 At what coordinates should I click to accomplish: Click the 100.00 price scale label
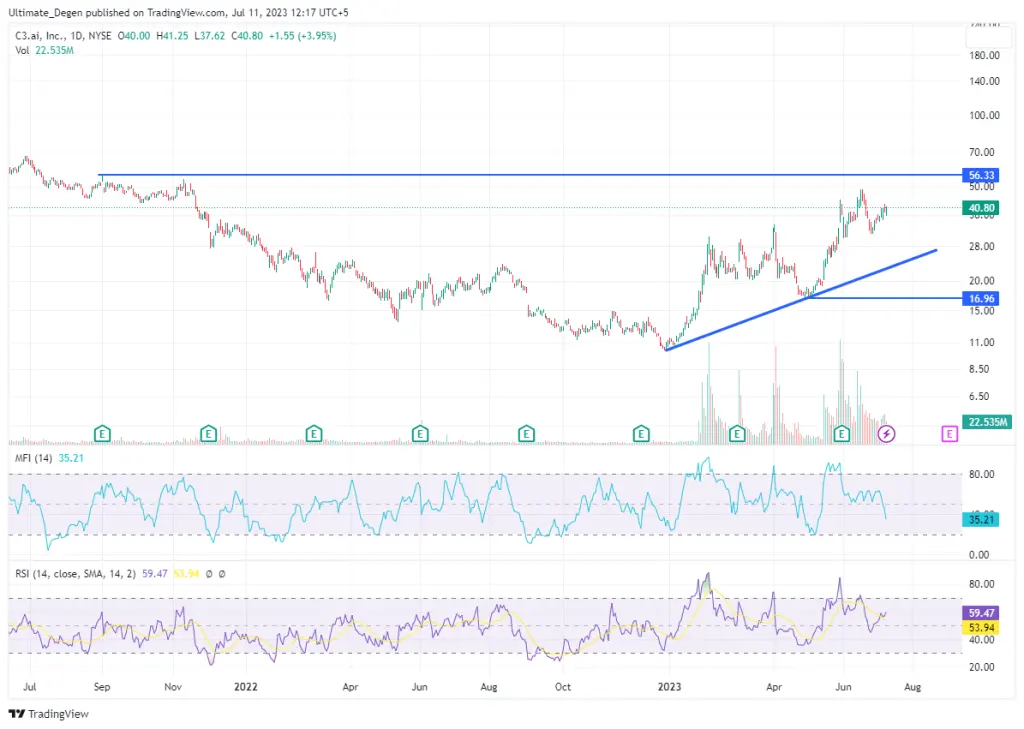point(984,115)
